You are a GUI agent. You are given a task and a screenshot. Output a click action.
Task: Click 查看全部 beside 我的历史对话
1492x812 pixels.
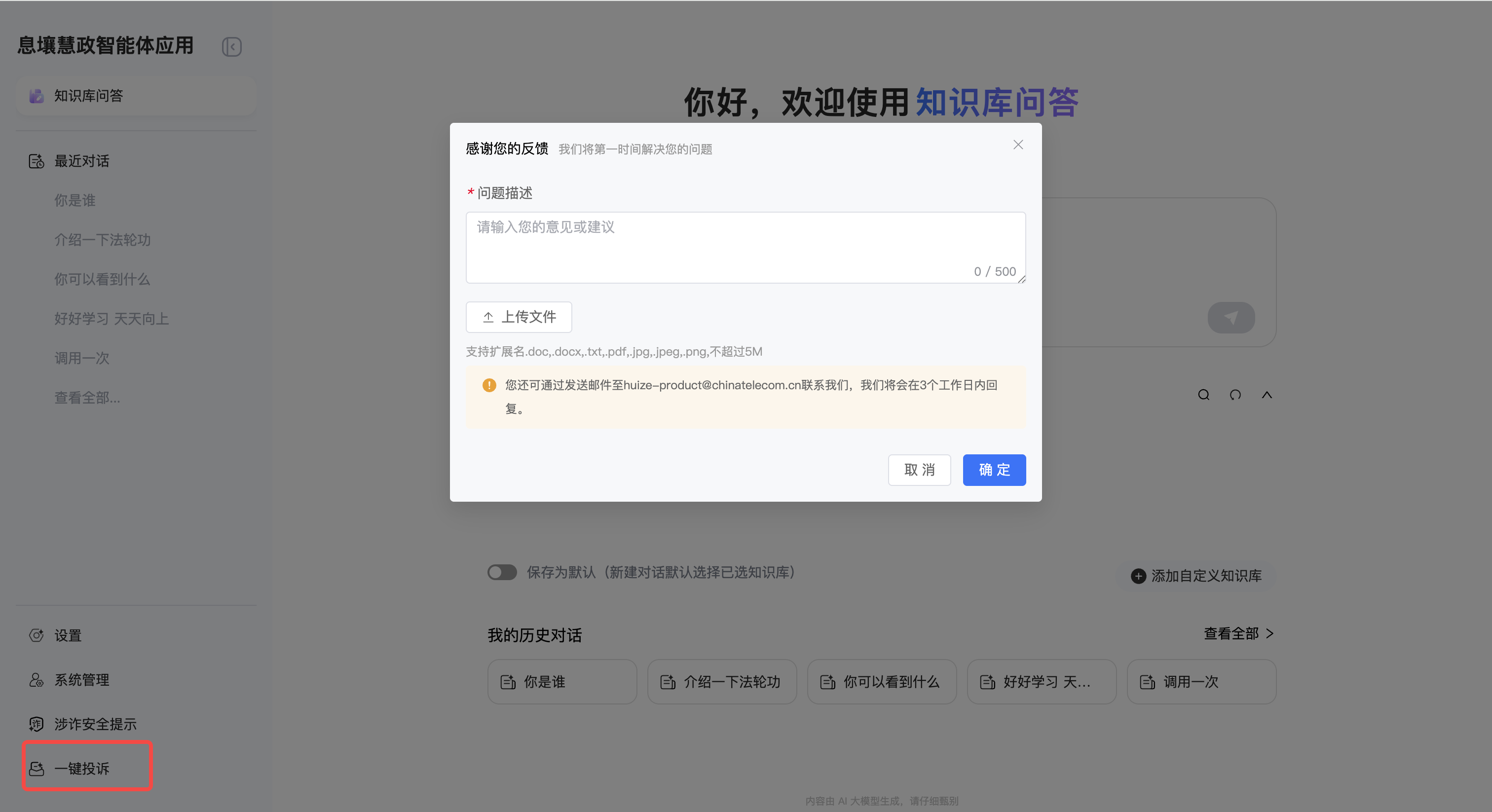pyautogui.click(x=1239, y=633)
